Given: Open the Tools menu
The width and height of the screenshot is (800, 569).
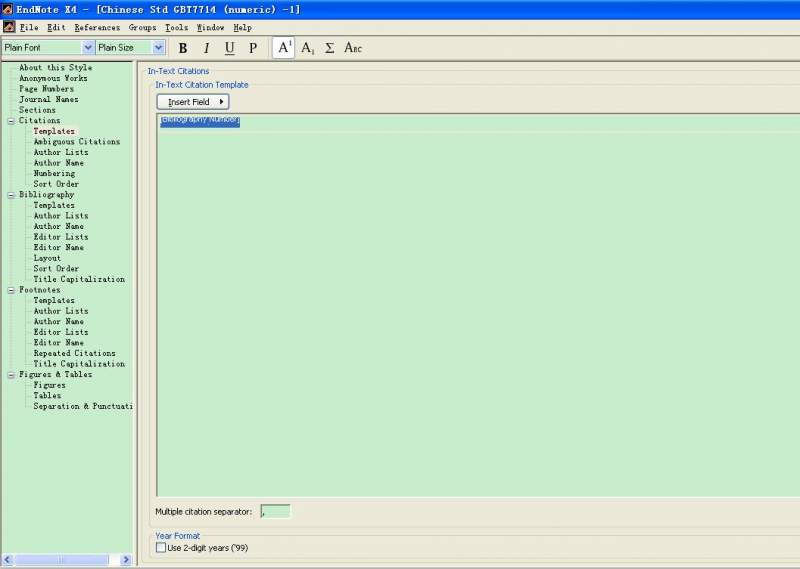Looking at the screenshot, I should point(177,28).
